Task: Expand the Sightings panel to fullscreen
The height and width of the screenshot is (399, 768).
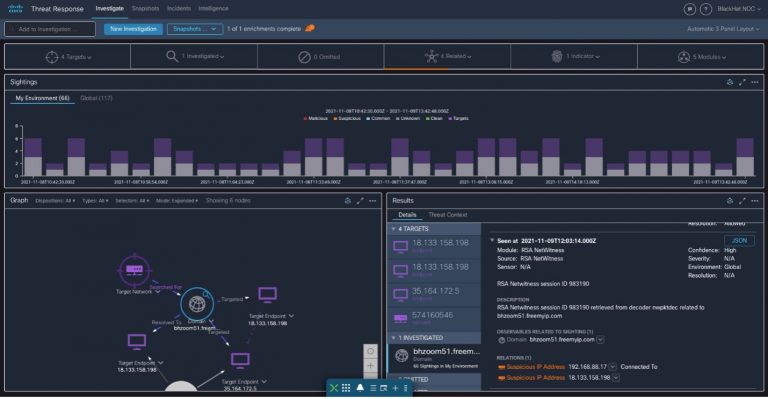Action: [742, 82]
